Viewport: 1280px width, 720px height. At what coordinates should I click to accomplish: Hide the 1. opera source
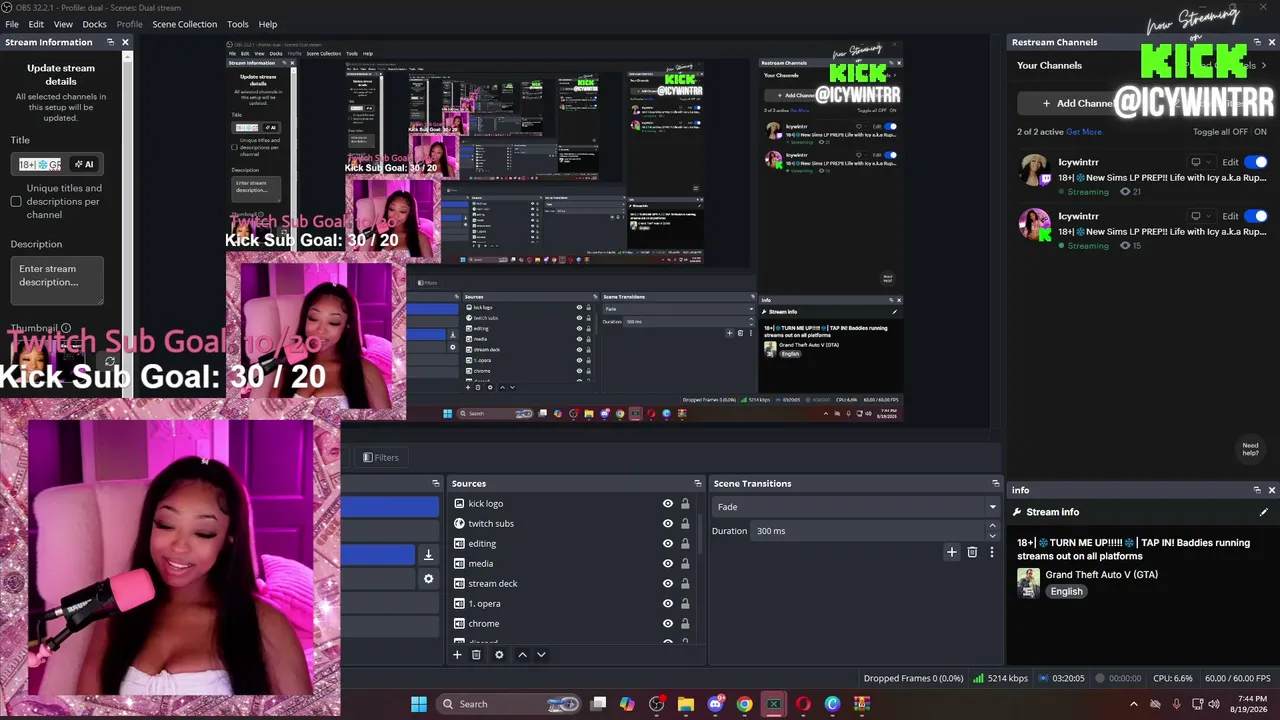pyautogui.click(x=668, y=604)
